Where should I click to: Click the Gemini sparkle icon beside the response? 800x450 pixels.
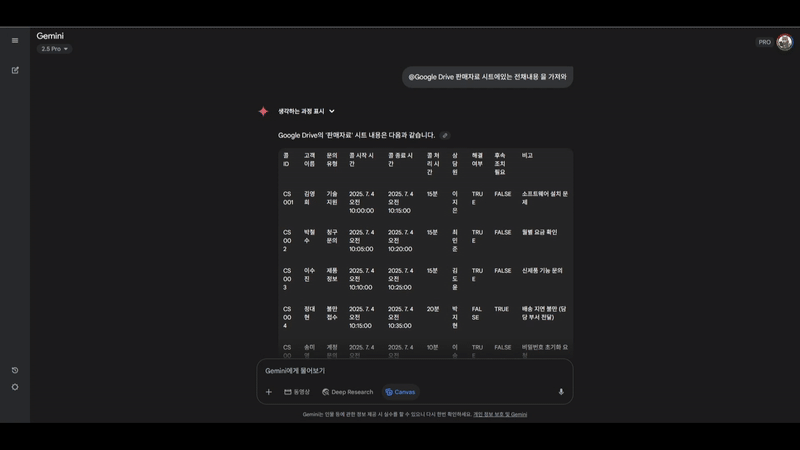coord(263,112)
